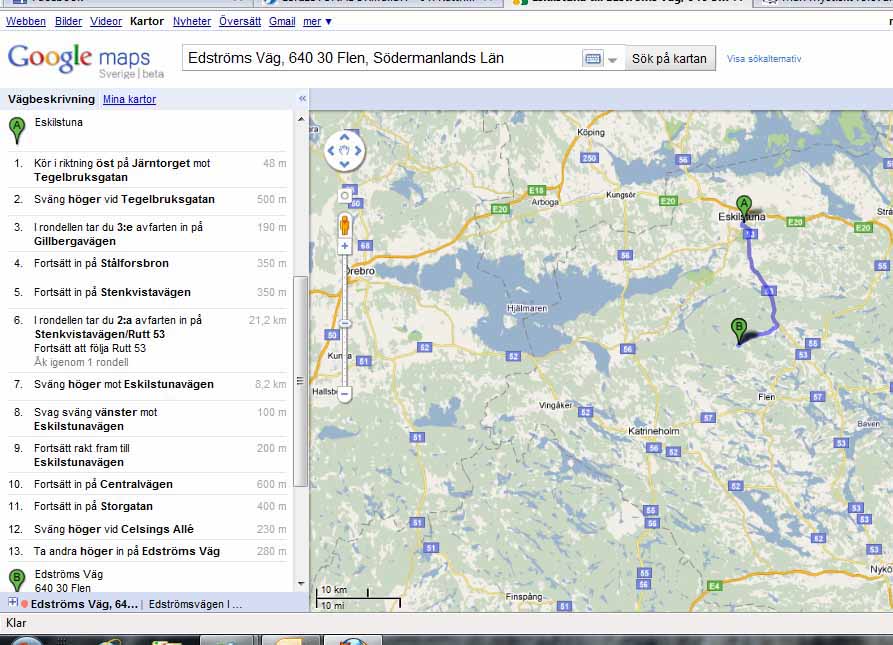The height and width of the screenshot is (645, 893).
Task: Select step 11 Fortsätt in på Storgatan
Action: tap(147, 506)
